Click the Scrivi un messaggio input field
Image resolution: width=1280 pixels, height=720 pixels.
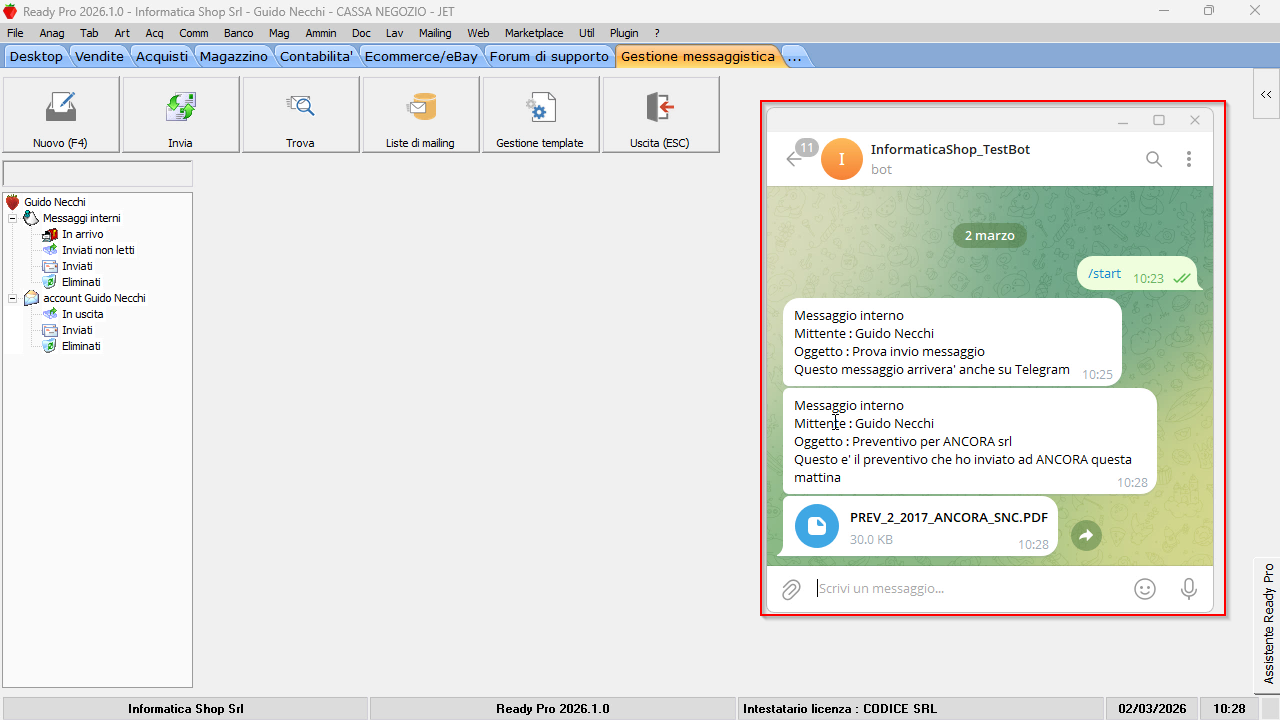coord(960,589)
